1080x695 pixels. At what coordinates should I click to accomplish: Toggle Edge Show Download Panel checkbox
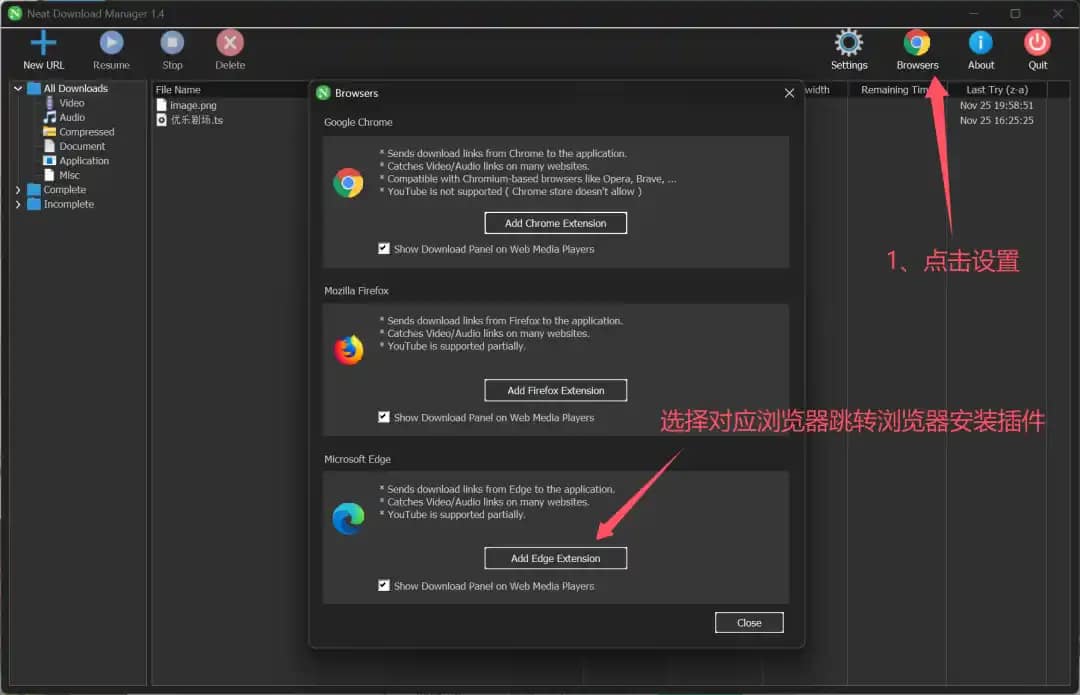pos(384,586)
